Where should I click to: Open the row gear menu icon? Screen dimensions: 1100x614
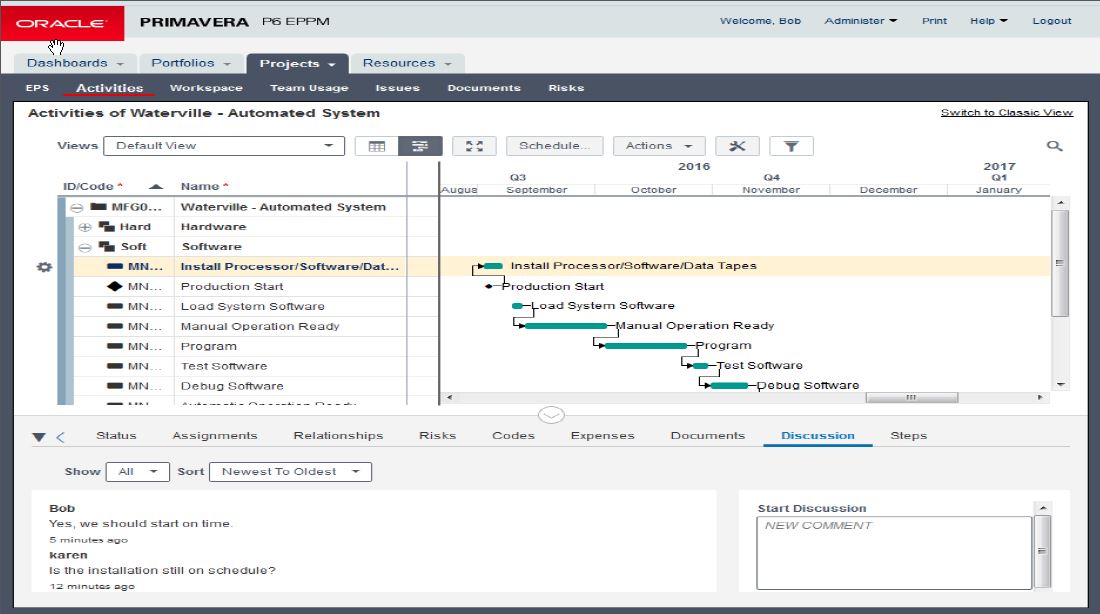click(44, 267)
